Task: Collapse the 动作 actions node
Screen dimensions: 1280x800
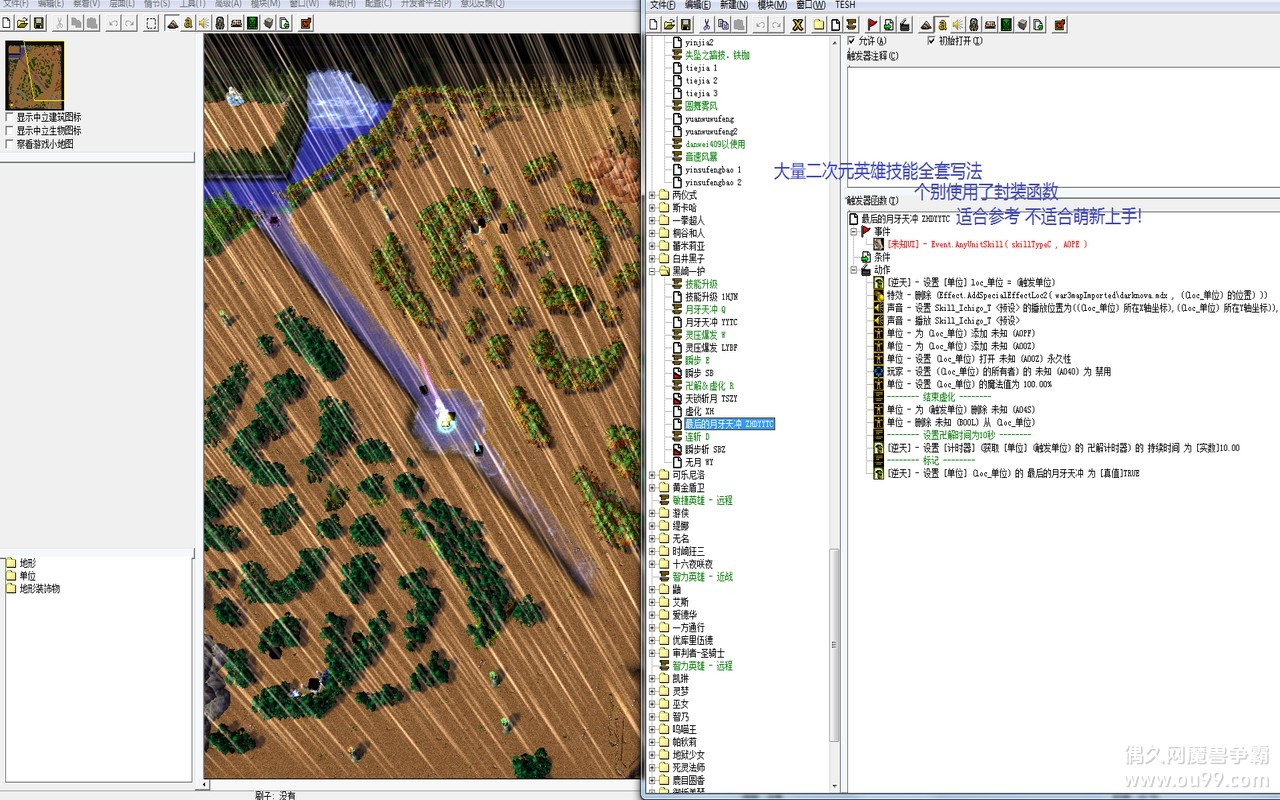Action: pos(853,270)
